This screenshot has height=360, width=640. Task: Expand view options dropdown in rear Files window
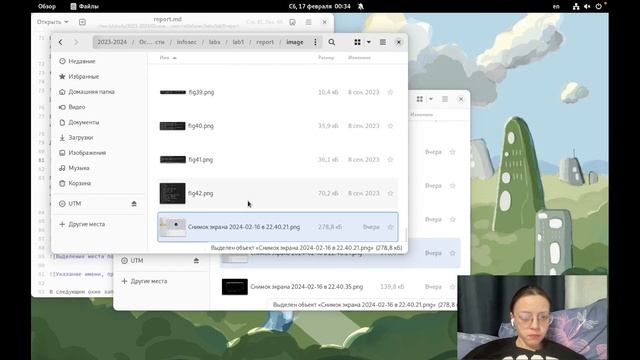click(x=431, y=99)
